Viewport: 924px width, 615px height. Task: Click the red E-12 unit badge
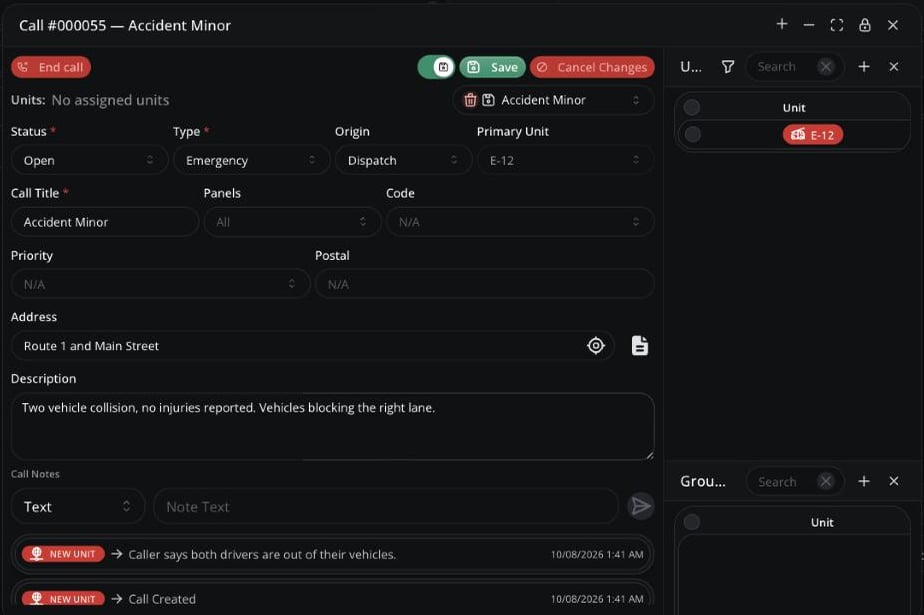[x=813, y=135]
